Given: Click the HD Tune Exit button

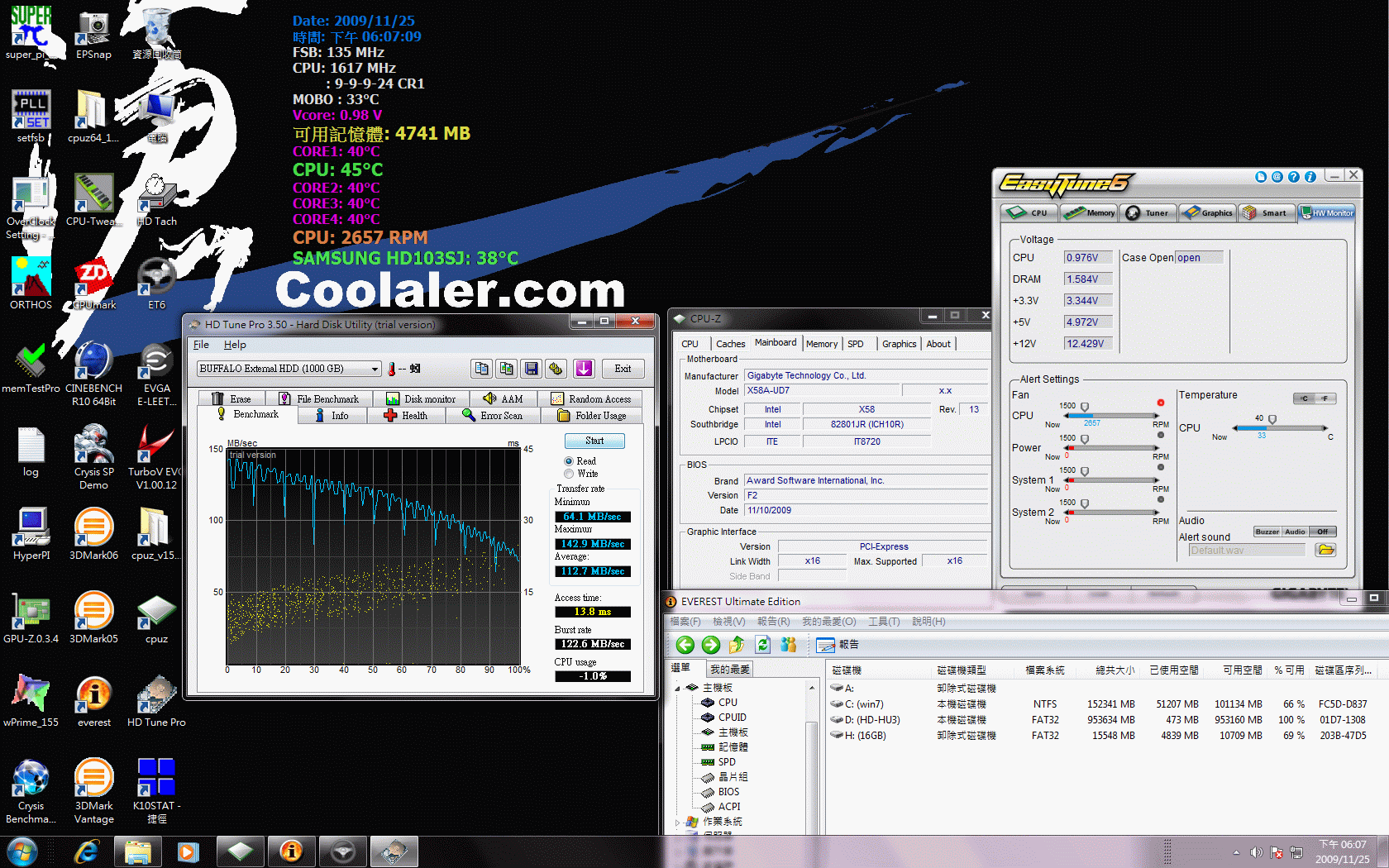Looking at the screenshot, I should pyautogui.click(x=623, y=369).
